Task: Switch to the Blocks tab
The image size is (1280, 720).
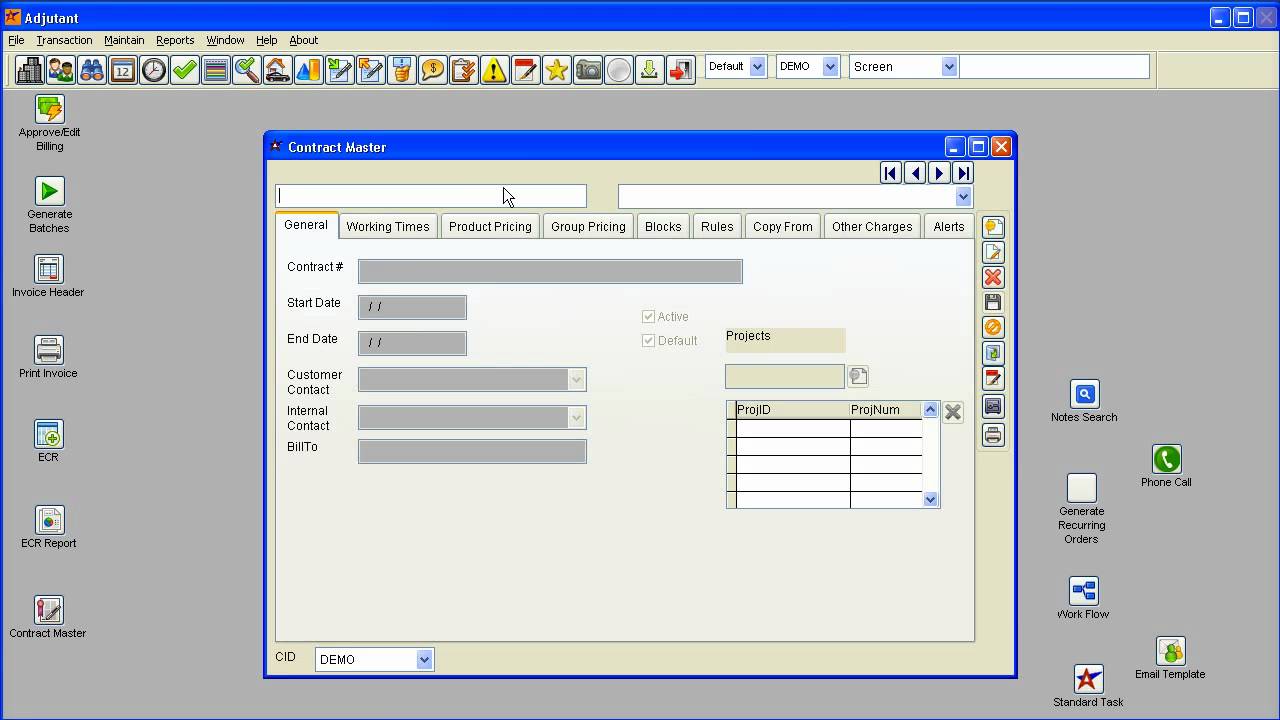Action: click(x=663, y=226)
